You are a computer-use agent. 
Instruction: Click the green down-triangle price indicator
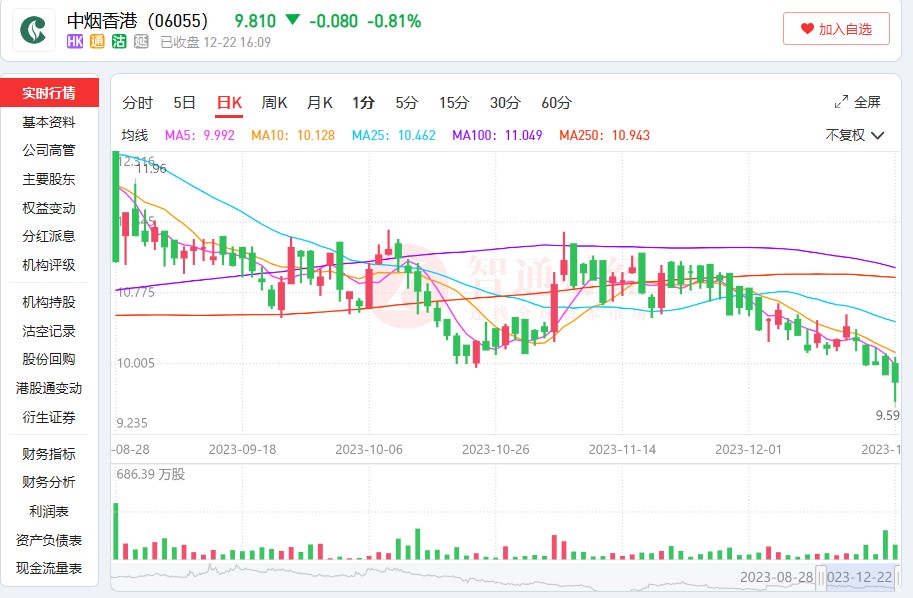pos(292,20)
